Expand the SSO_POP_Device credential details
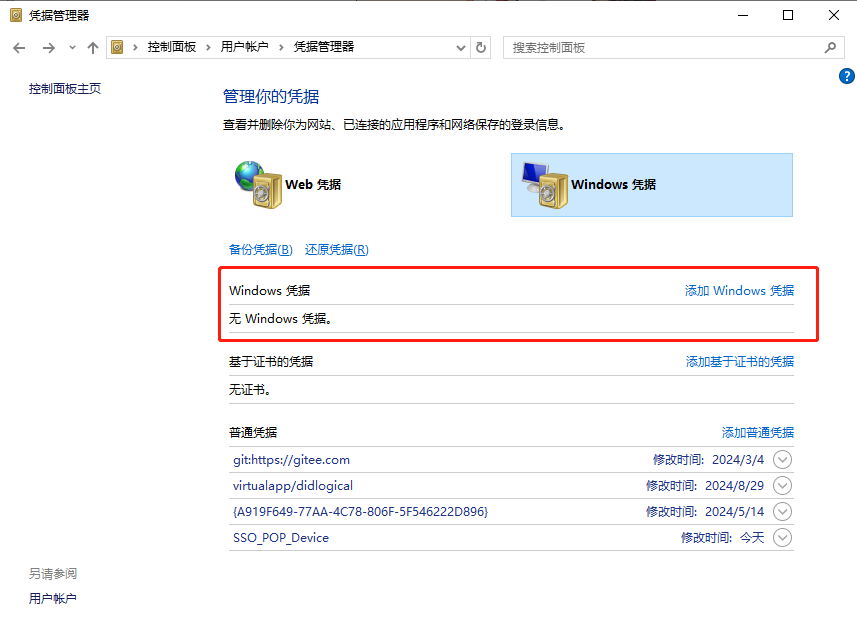857x627 pixels. pos(782,537)
